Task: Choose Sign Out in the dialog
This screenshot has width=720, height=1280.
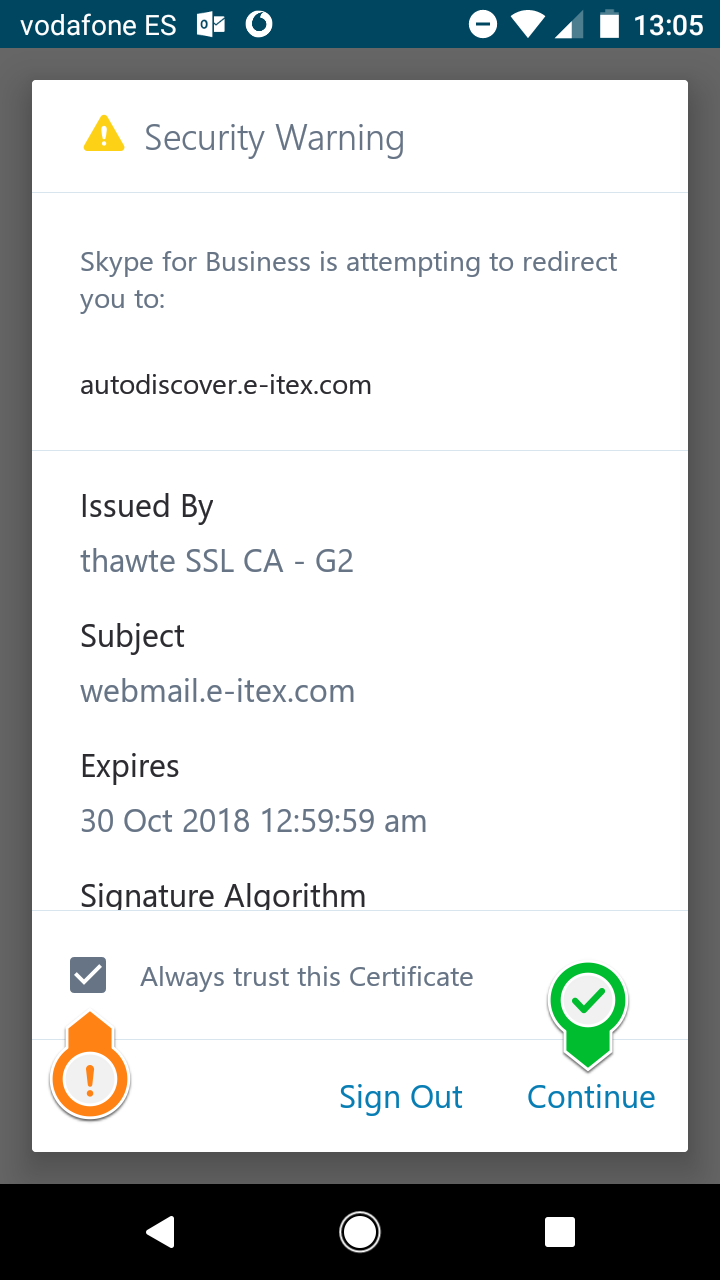Action: coord(401,1097)
